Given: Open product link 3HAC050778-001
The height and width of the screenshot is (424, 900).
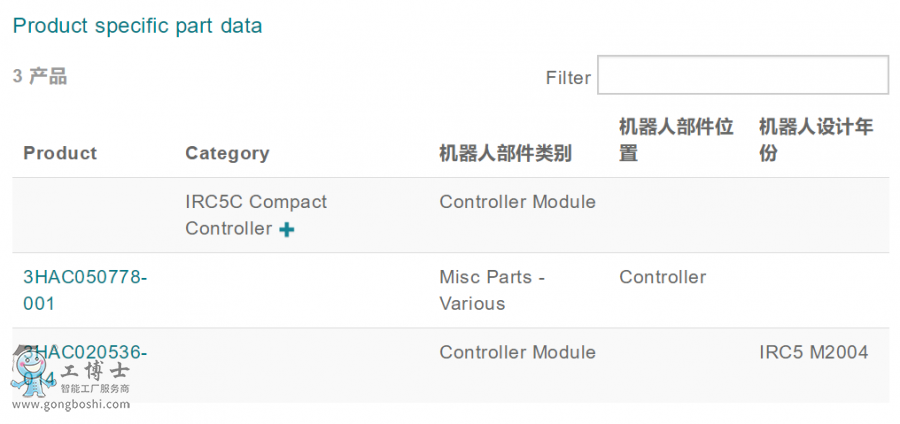Looking at the screenshot, I should (x=85, y=290).
